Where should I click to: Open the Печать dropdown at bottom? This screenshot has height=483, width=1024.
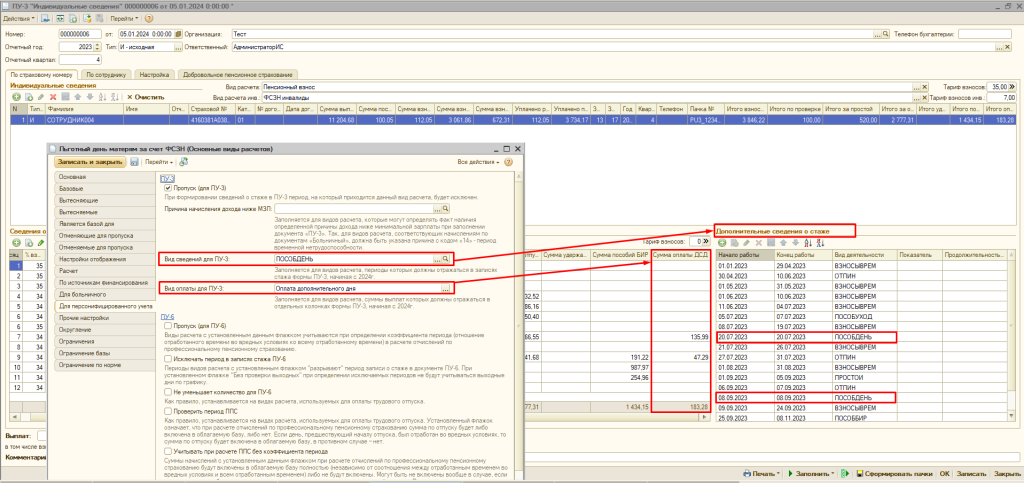762,472
